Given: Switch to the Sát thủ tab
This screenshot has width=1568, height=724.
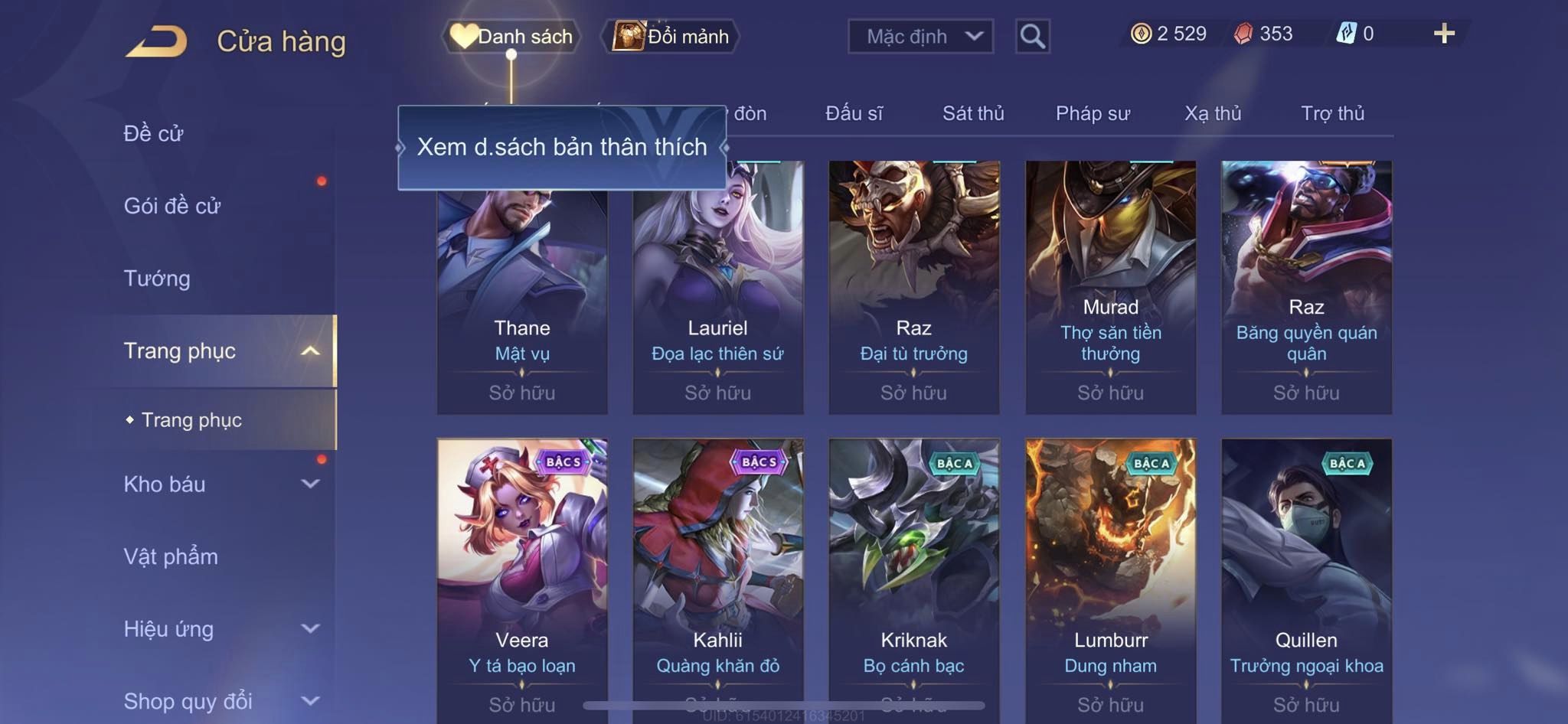Looking at the screenshot, I should coord(973,113).
